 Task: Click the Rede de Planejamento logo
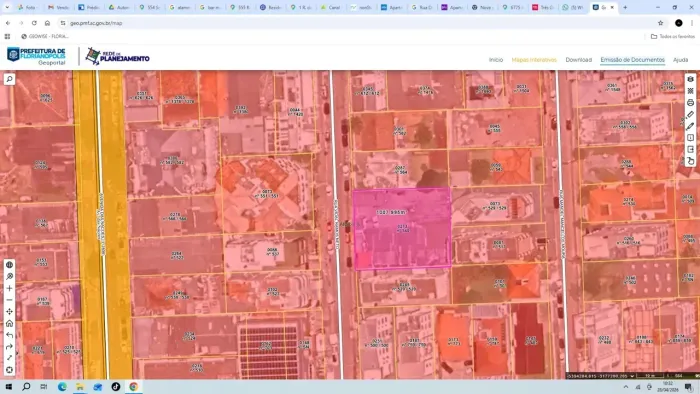[117, 56]
